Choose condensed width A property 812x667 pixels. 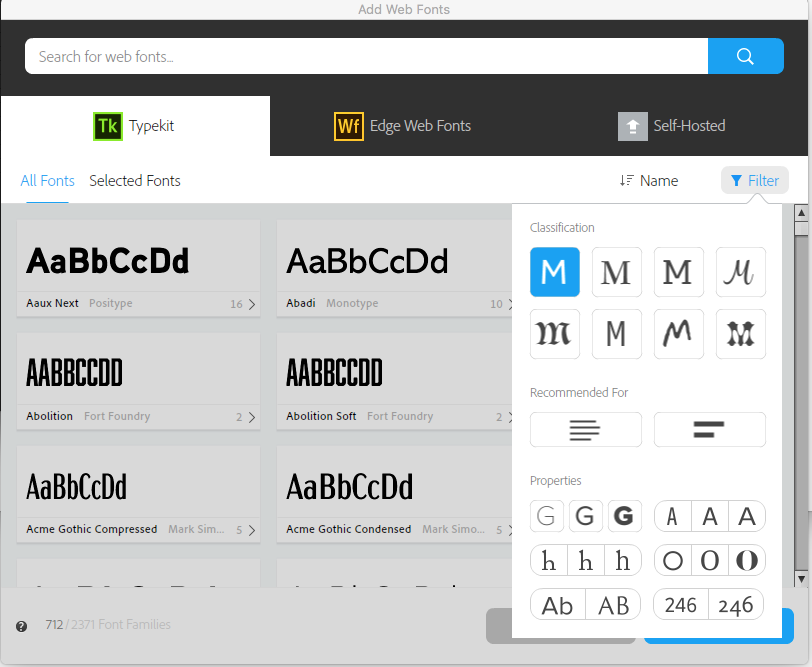[673, 516]
